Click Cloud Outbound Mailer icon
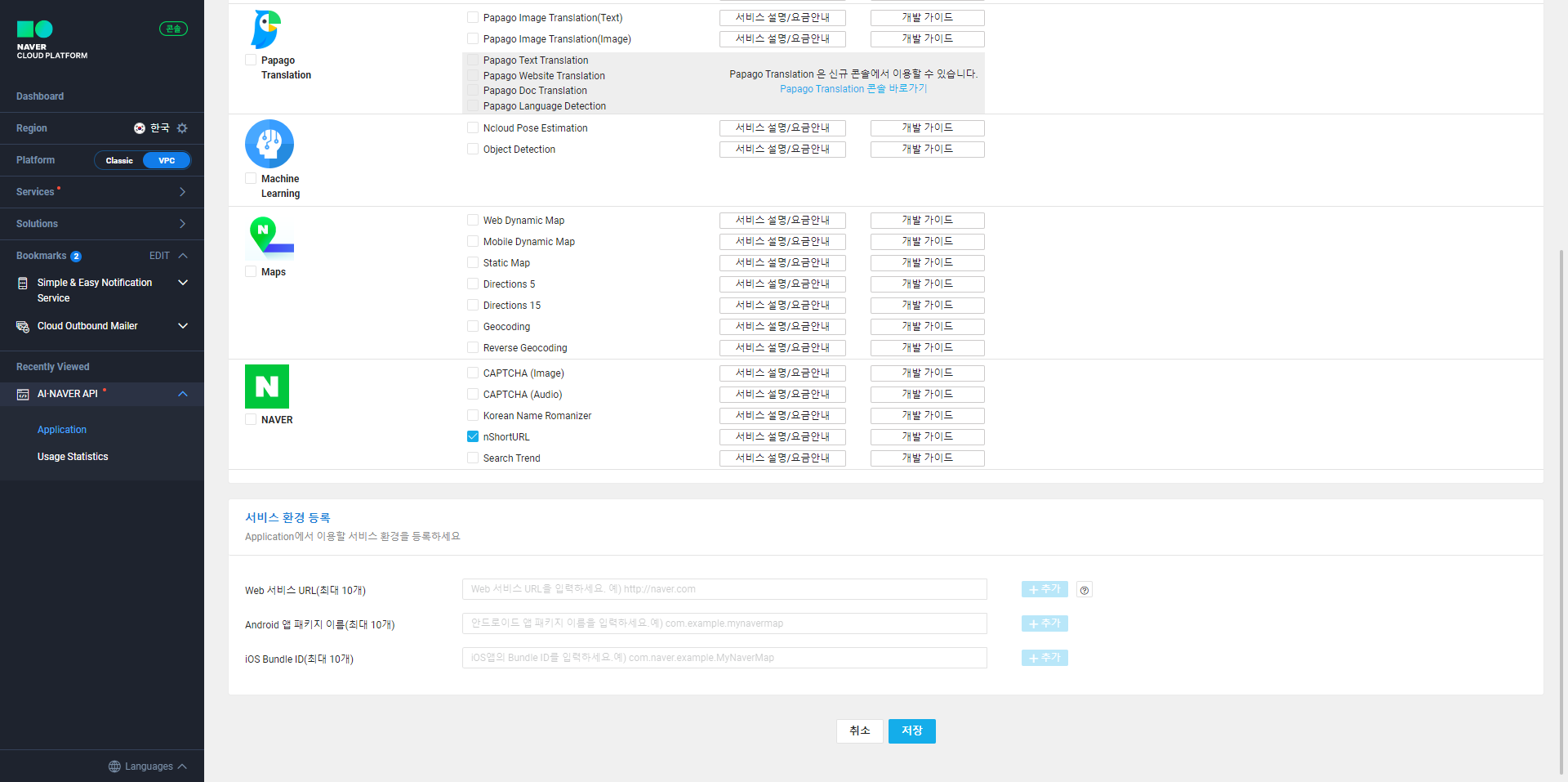This screenshot has height=782, width=1568. [23, 326]
